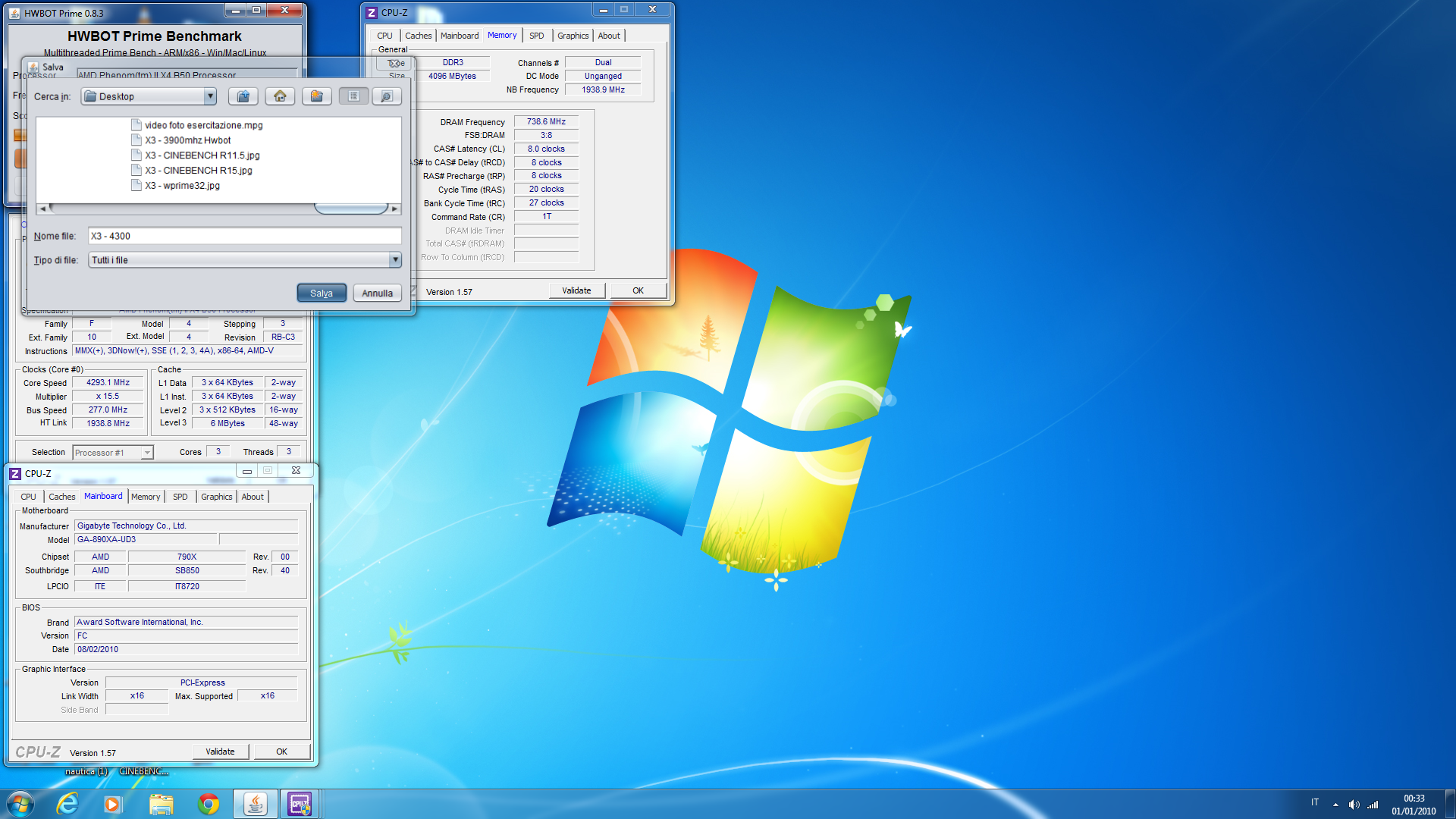This screenshot has width=1456, height=819.
Task: Switch to details view in Salva dialog
Action: [x=386, y=96]
